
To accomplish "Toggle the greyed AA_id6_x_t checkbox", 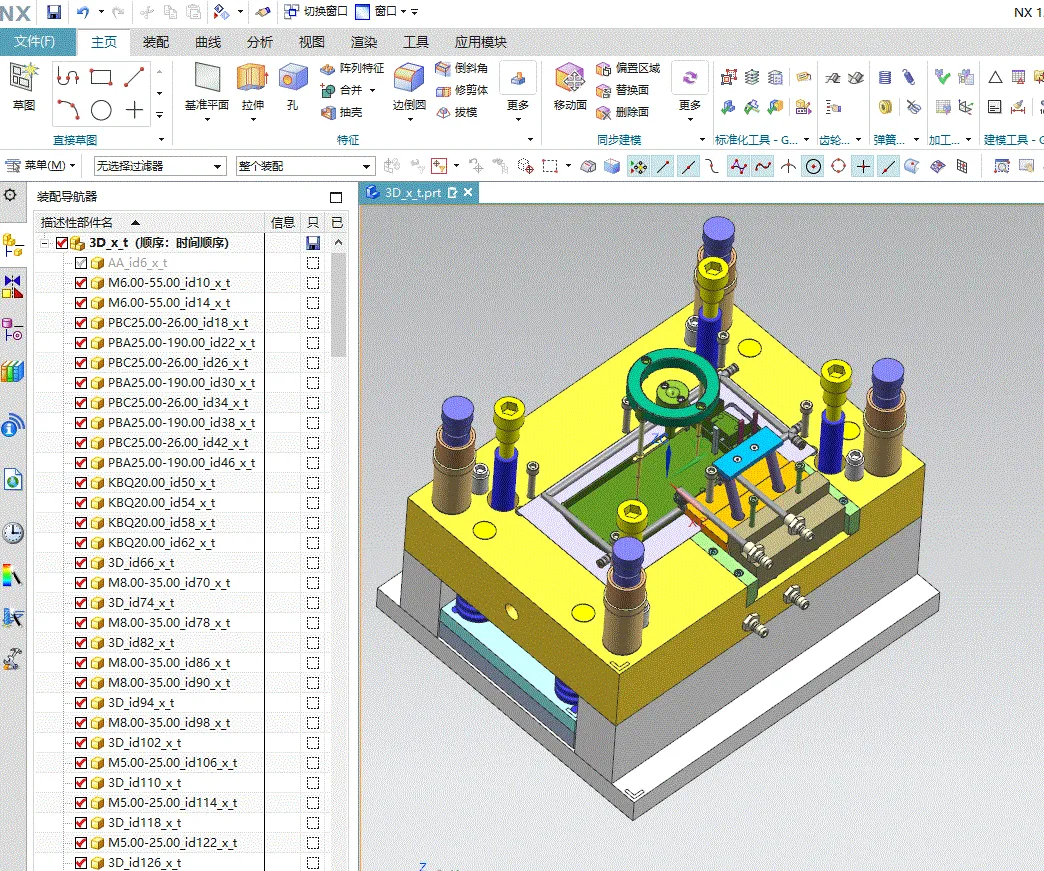I will tap(81, 263).
